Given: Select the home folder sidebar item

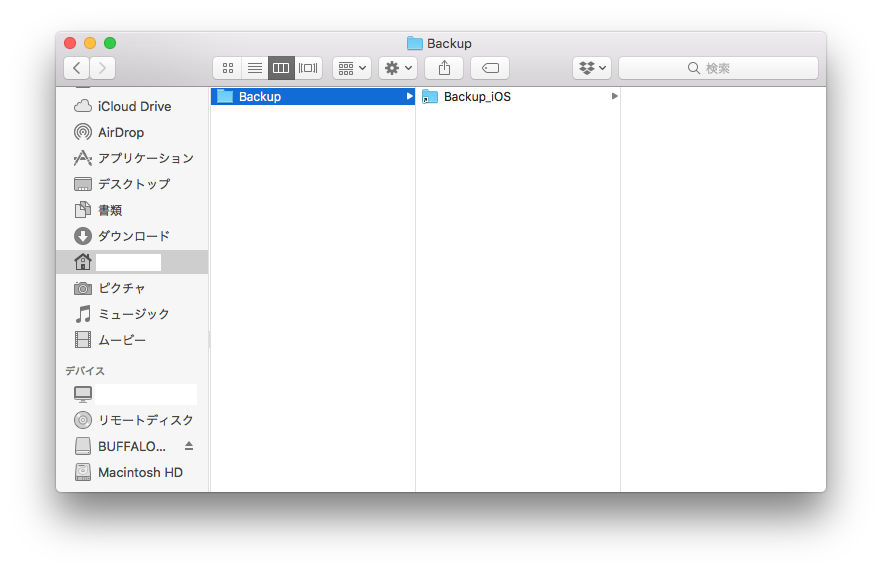Looking at the screenshot, I should 132,262.
